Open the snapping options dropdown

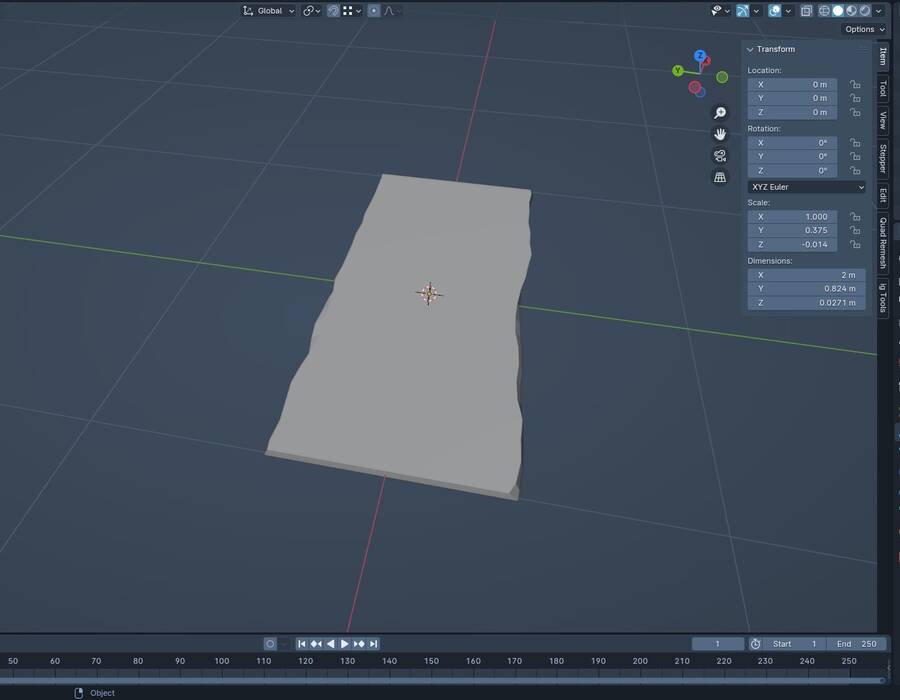[352, 11]
